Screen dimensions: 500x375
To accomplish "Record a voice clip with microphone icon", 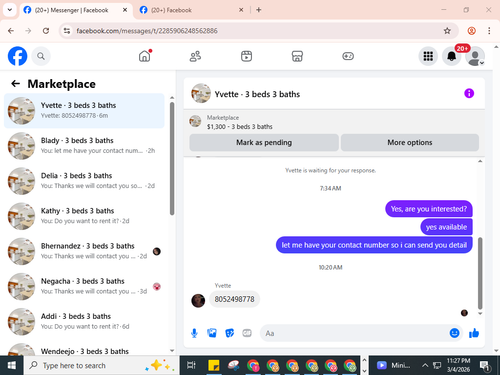I will pyautogui.click(x=194, y=333).
